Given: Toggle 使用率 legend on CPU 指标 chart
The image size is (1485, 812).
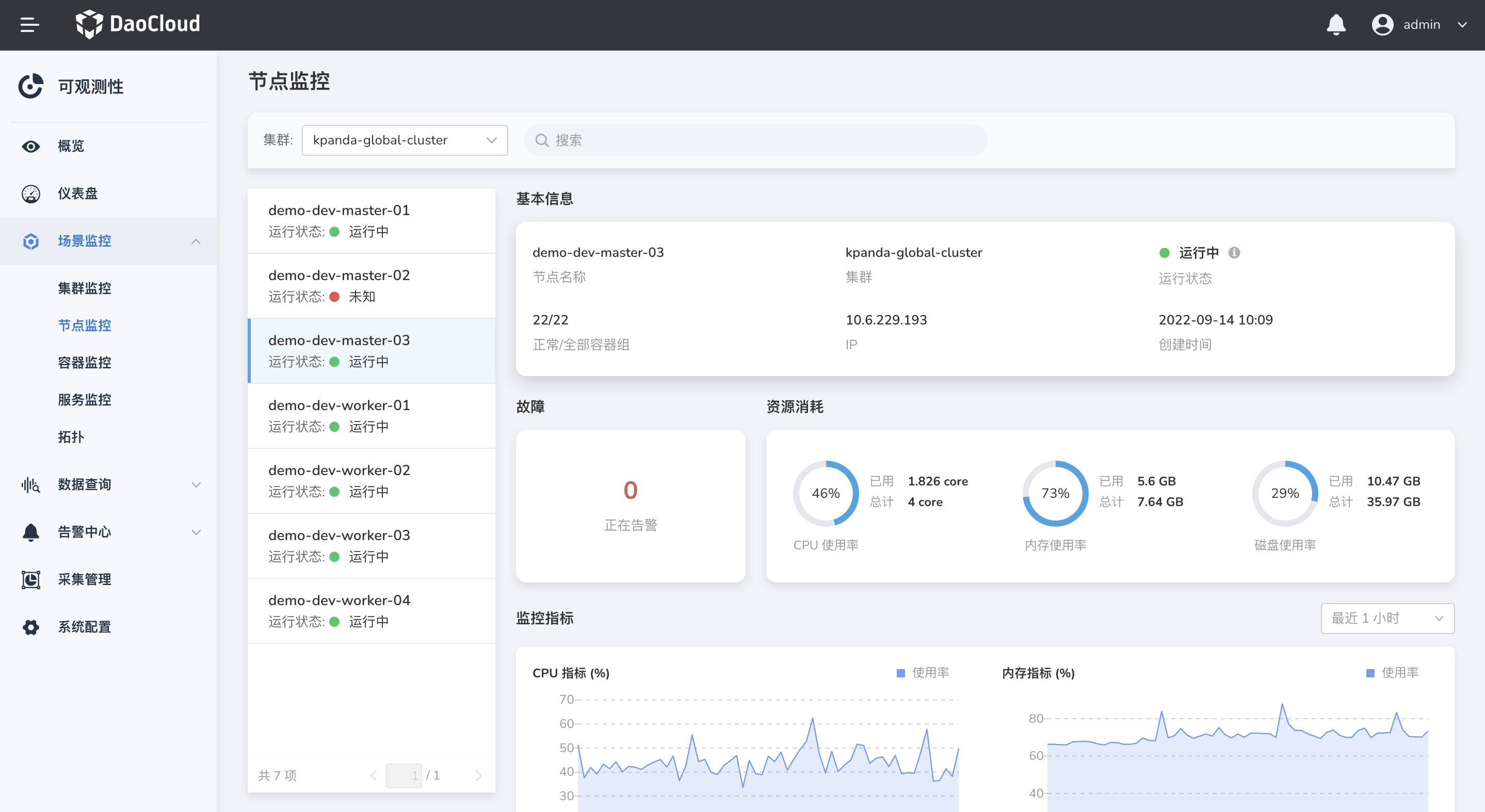Looking at the screenshot, I should (x=923, y=673).
